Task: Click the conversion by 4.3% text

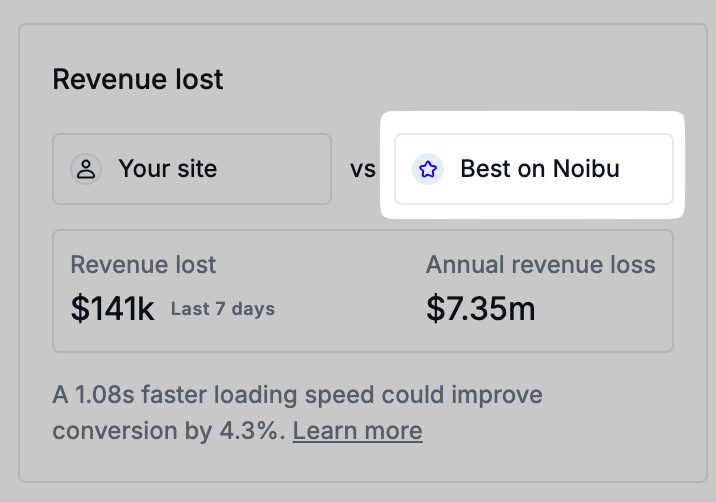Action: click(167, 431)
